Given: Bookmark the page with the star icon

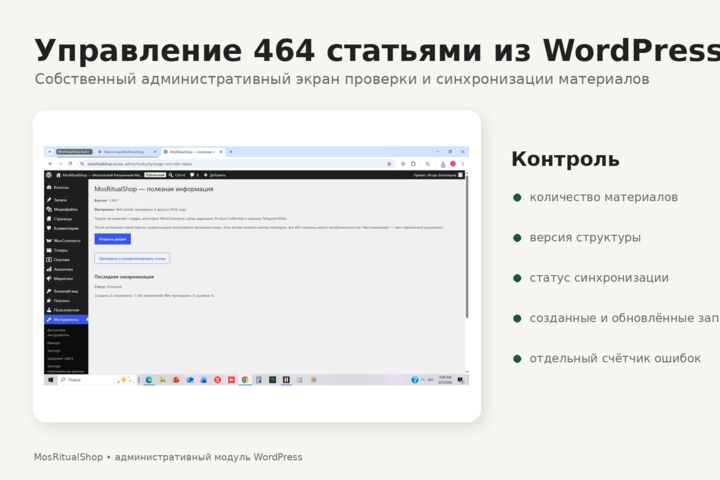Looking at the screenshot, I should (x=389, y=164).
